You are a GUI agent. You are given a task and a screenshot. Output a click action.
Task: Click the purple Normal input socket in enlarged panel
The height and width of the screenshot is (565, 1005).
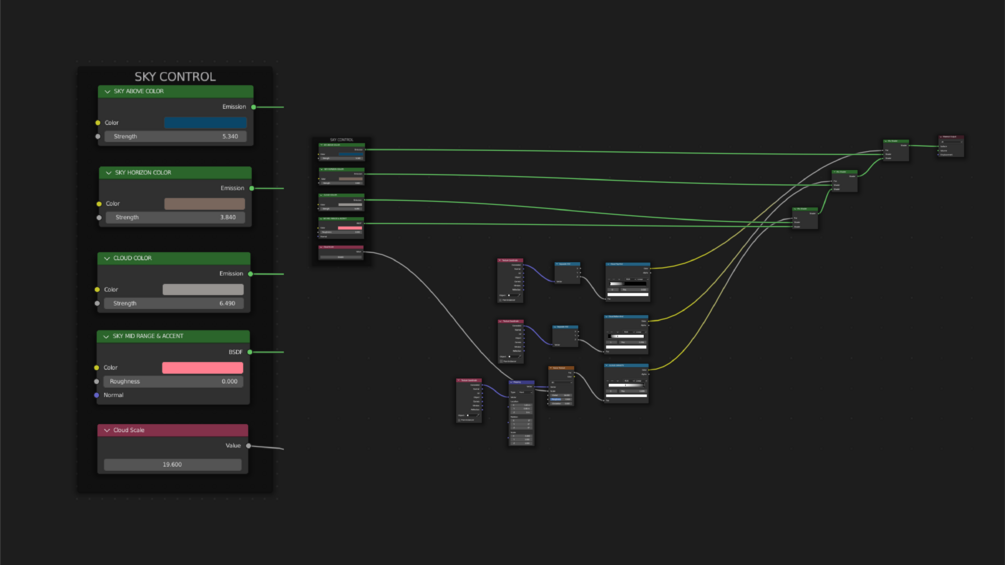[97, 395]
